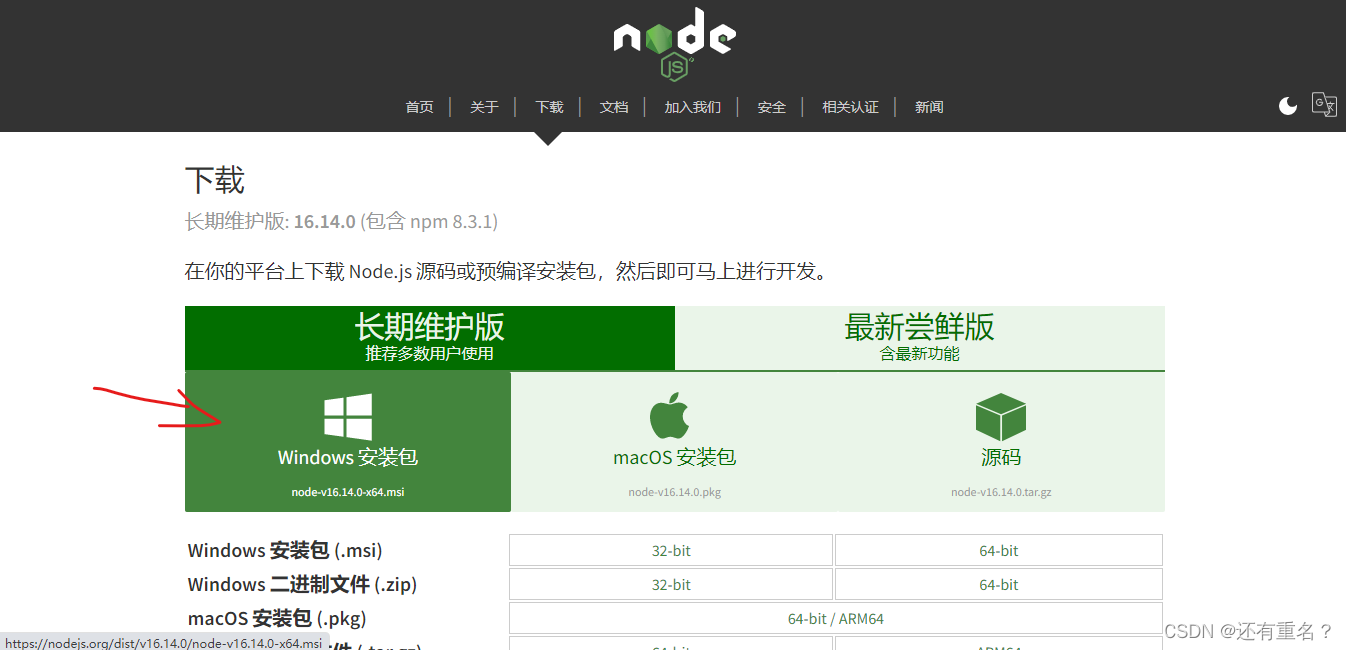Viewport: 1346px width, 650px height.
Task: Download Windows 安装包 node-v16.14.0-x64.msi
Action: pyautogui.click(x=348, y=442)
